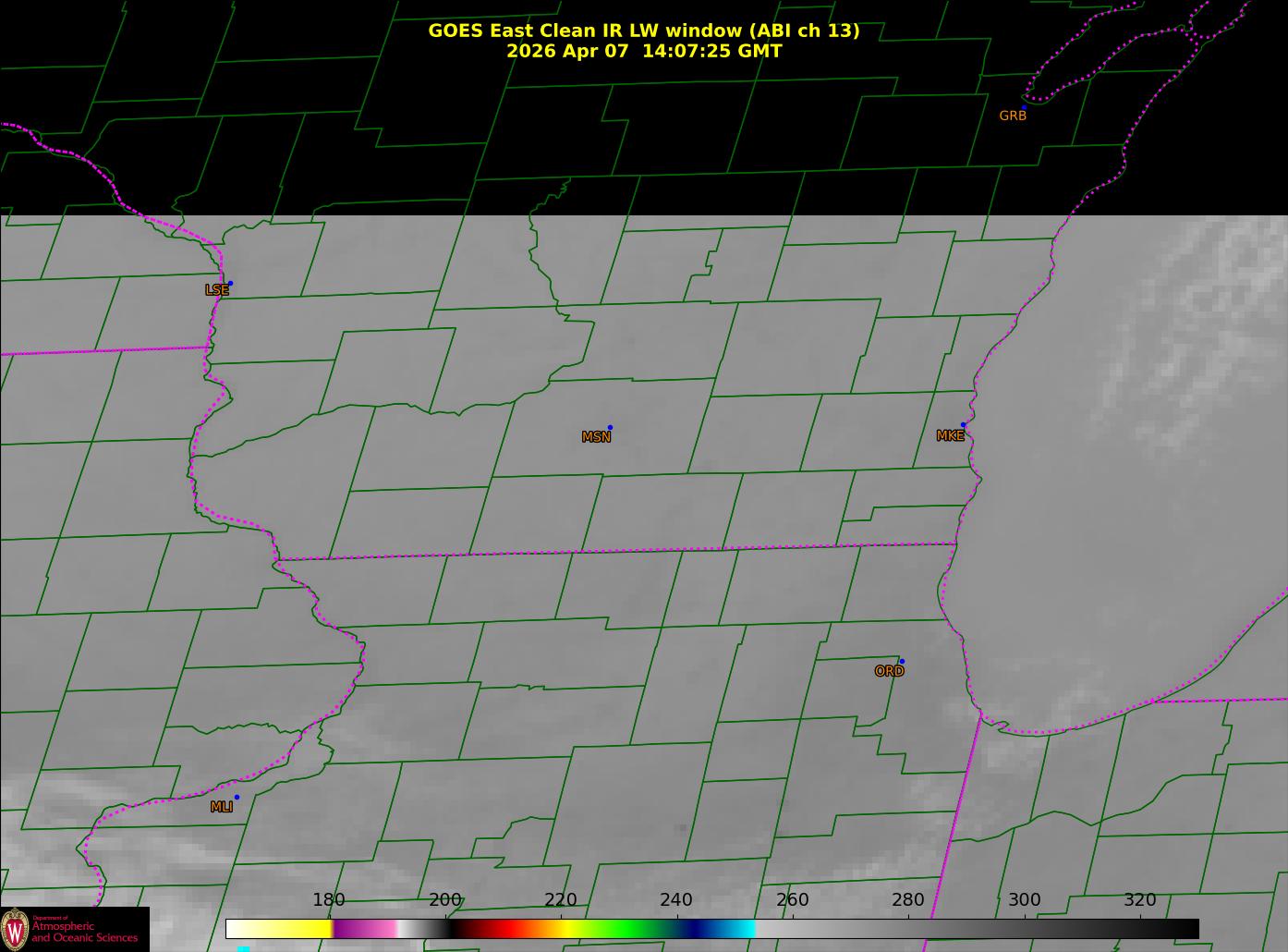Click the small cyan marker below the colorbar
This screenshot has height=952, width=1288.
(x=243, y=948)
